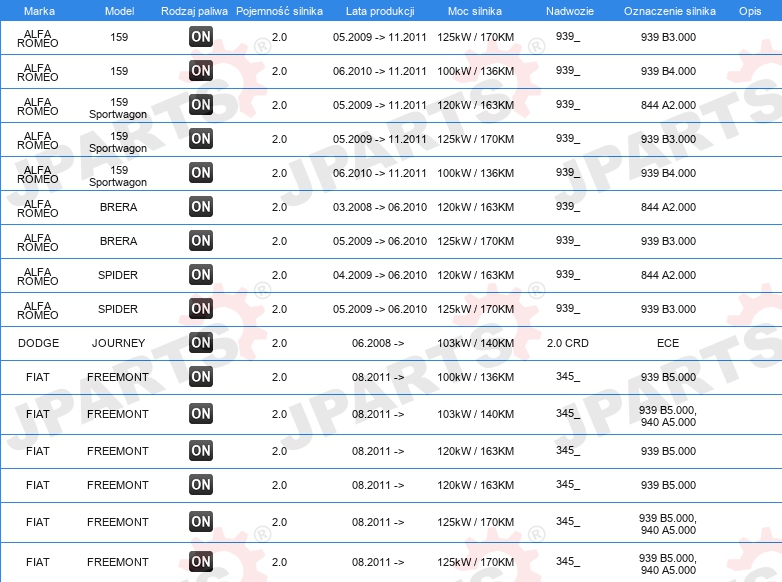Click engine code 'ECE'
Screen dimensions: 782x582
[668, 343]
